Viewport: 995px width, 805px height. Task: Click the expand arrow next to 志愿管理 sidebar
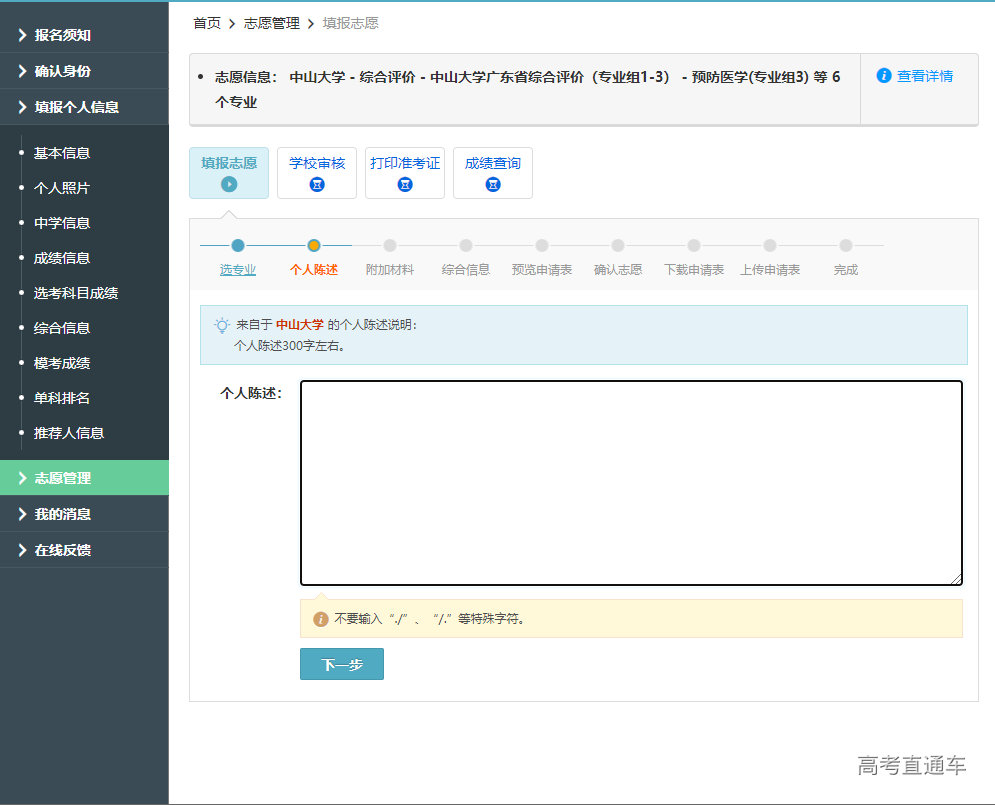pos(22,478)
